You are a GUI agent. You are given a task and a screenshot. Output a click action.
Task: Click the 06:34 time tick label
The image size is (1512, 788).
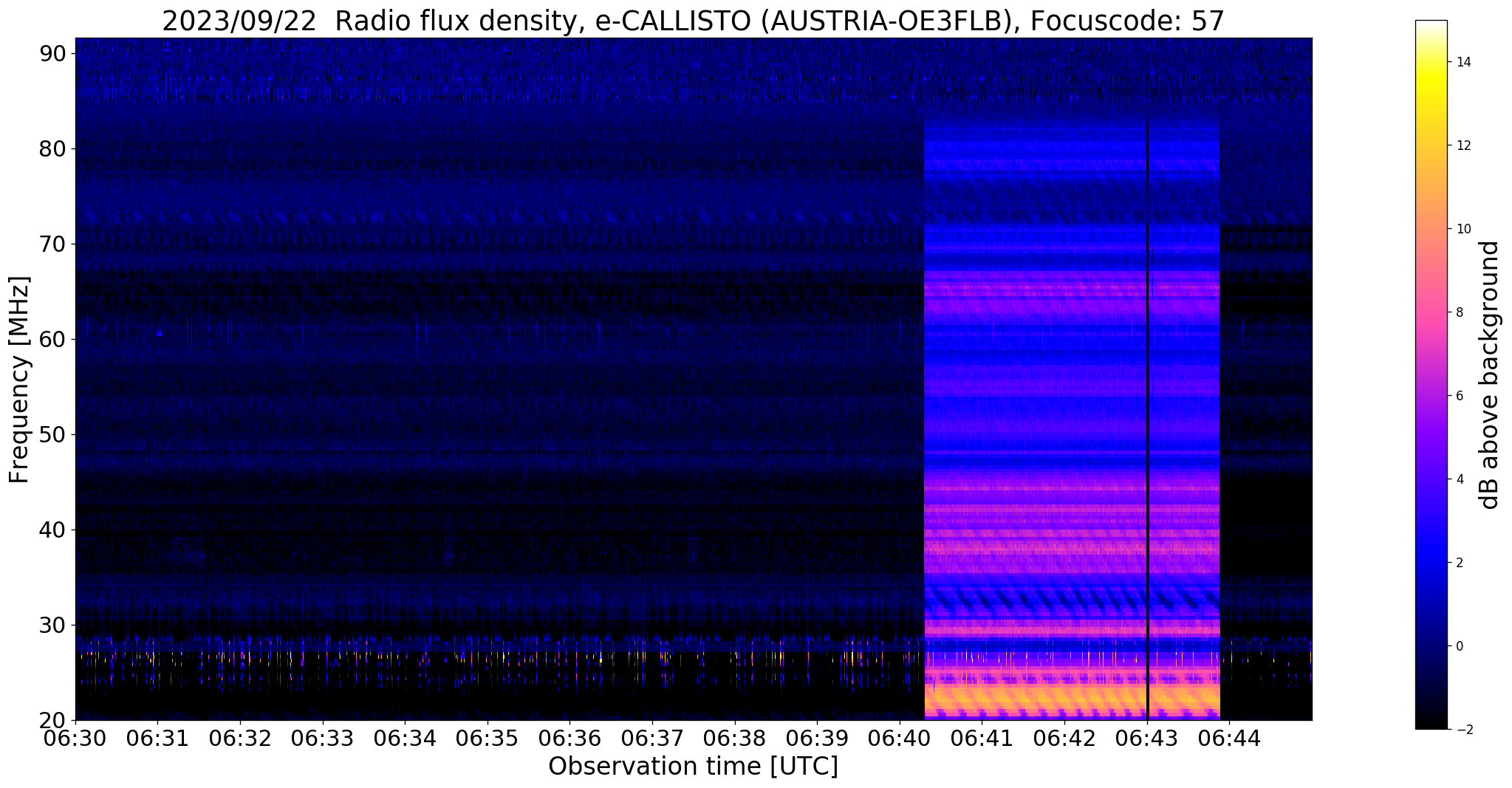point(405,739)
